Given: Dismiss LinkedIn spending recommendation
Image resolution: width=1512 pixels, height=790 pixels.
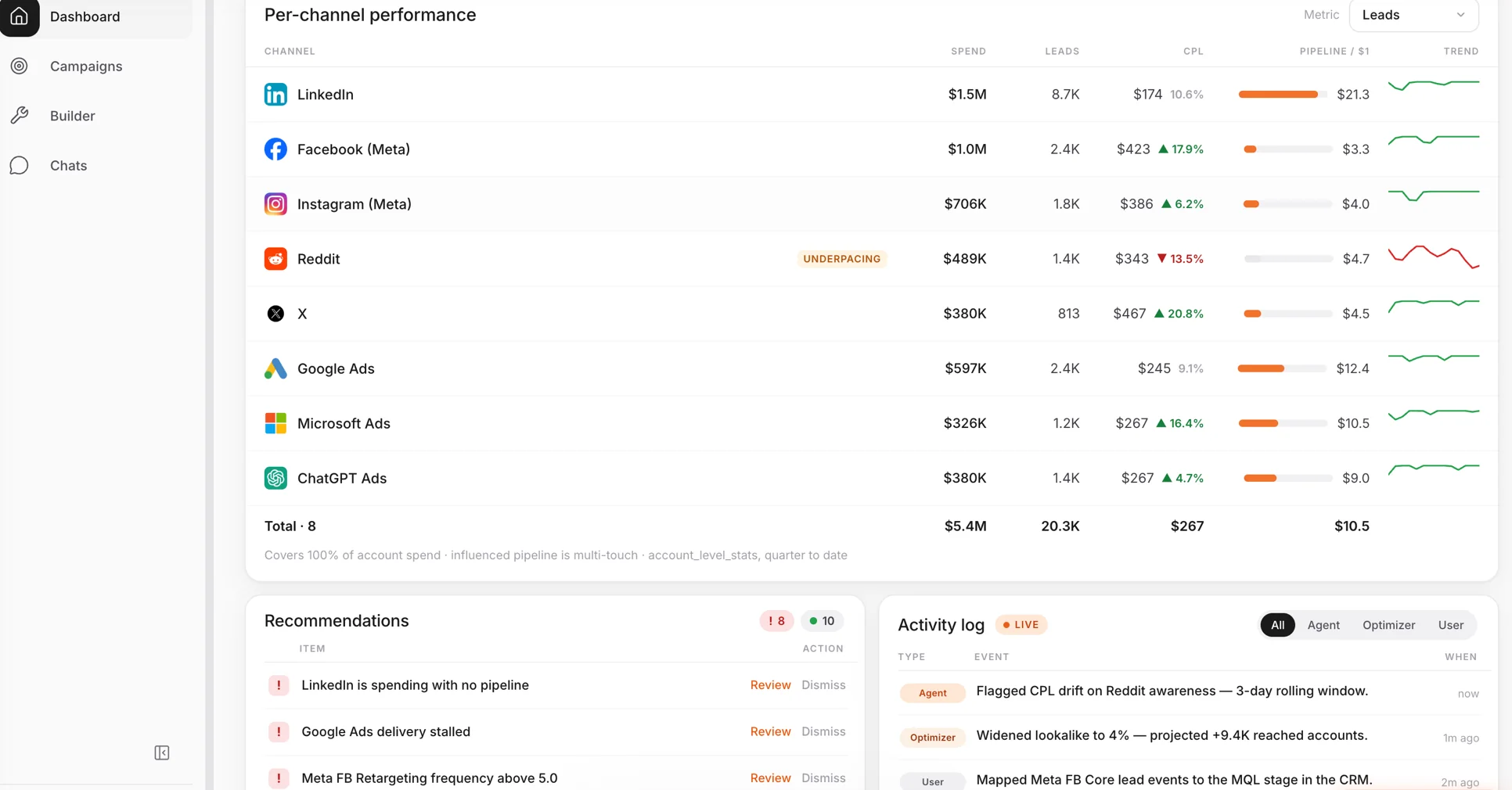Looking at the screenshot, I should 823,685.
